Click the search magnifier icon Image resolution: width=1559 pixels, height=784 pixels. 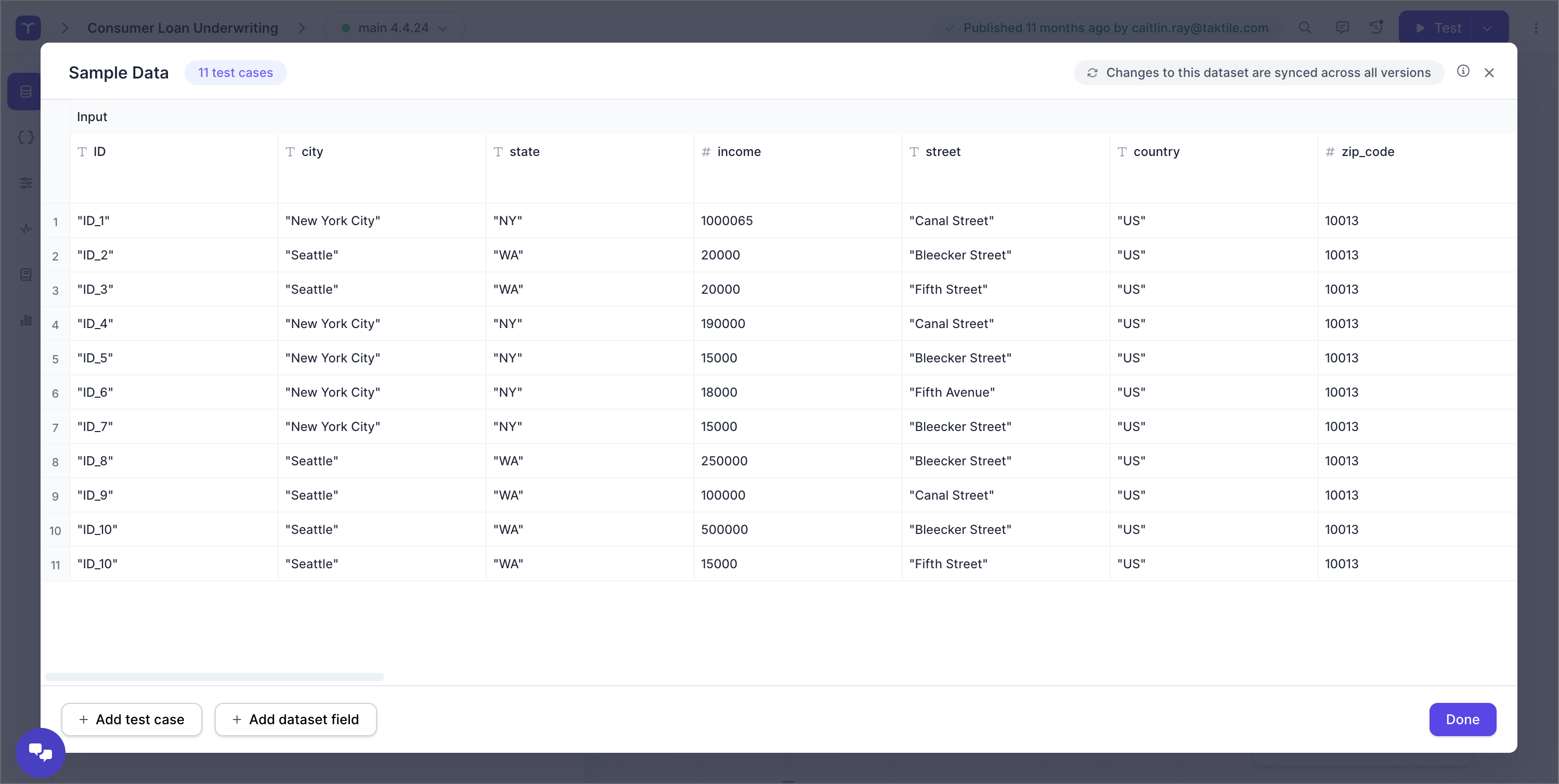pos(1305,28)
